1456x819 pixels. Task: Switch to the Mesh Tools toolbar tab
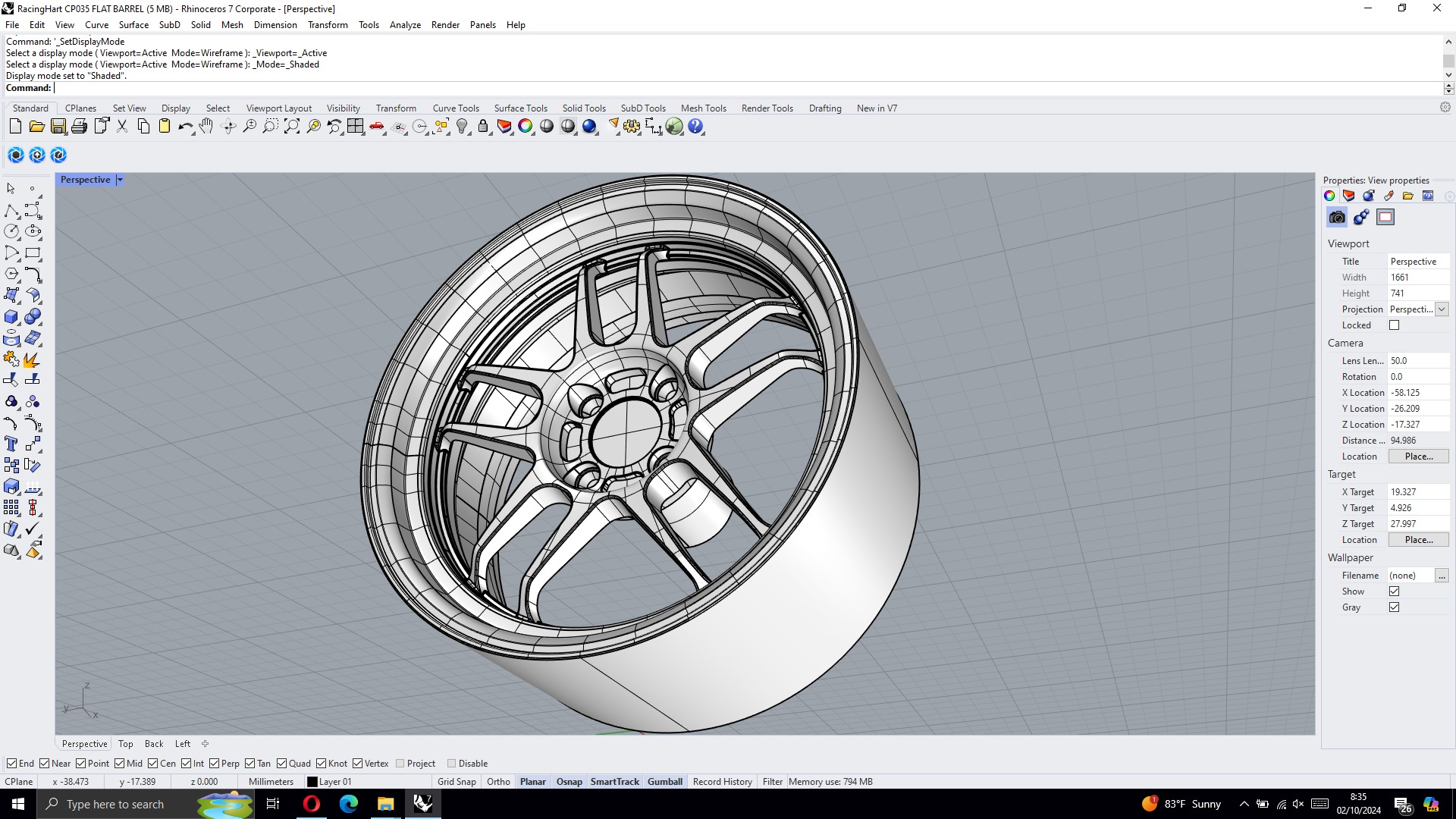click(x=703, y=108)
